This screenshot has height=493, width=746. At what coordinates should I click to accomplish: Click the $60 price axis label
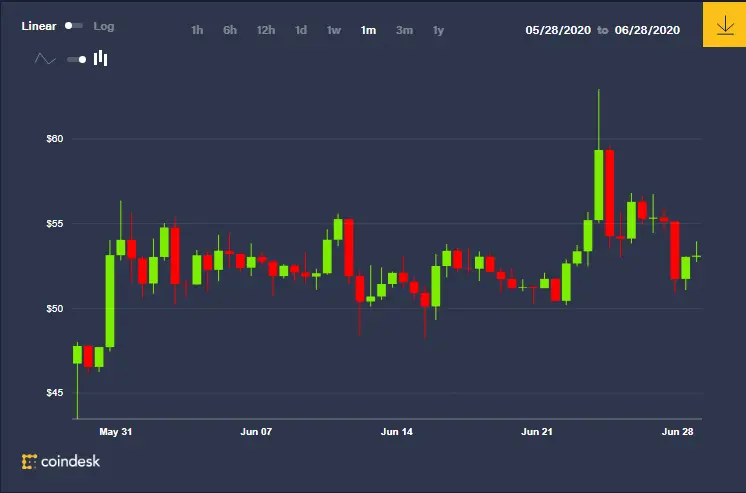point(54,138)
